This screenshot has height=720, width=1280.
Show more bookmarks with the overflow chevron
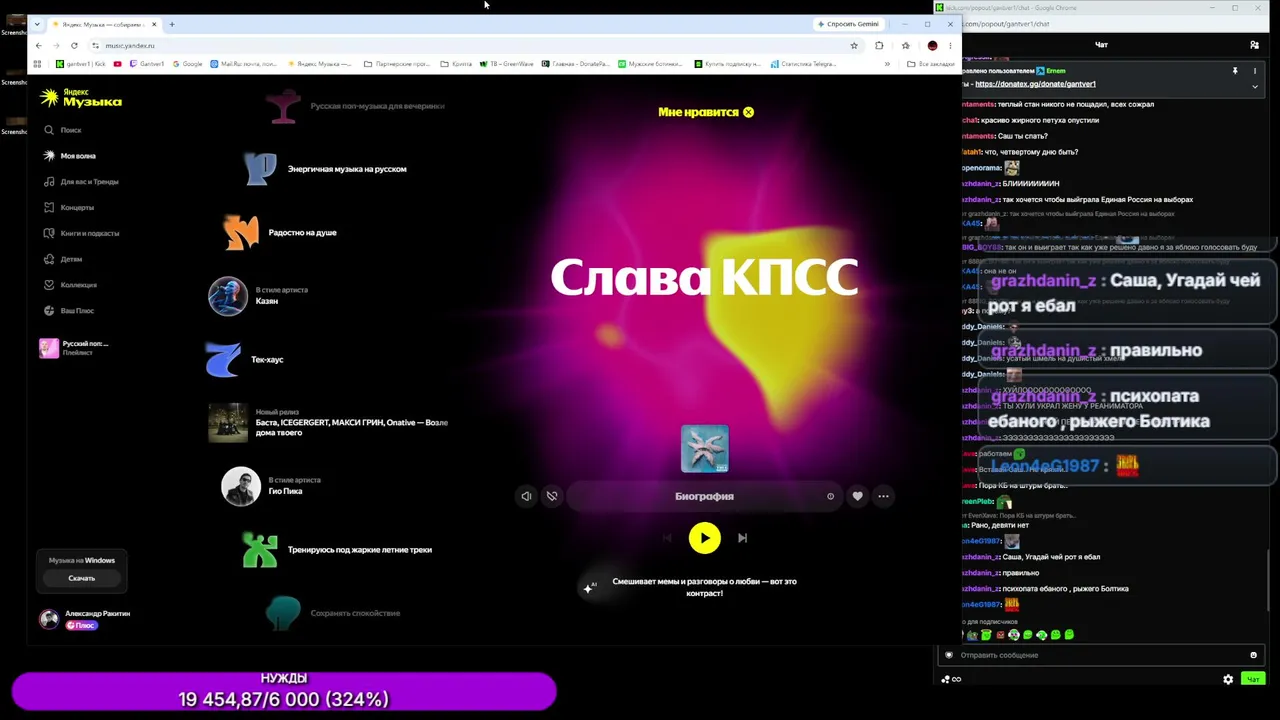tap(887, 64)
